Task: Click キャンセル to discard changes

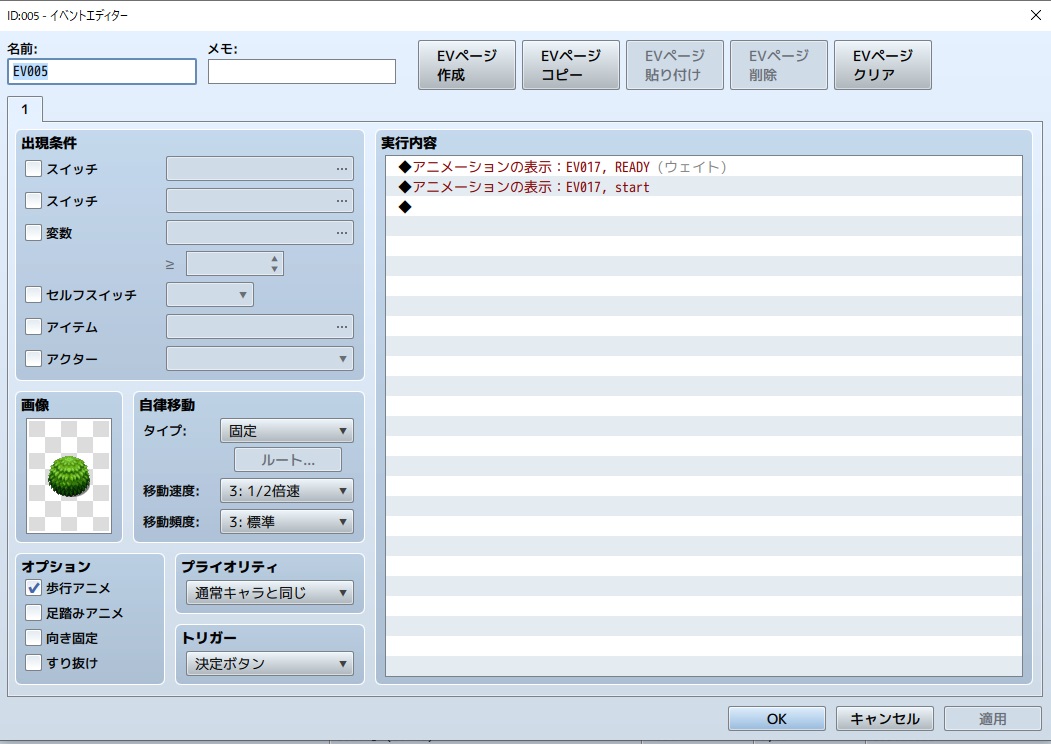Action: (x=885, y=719)
